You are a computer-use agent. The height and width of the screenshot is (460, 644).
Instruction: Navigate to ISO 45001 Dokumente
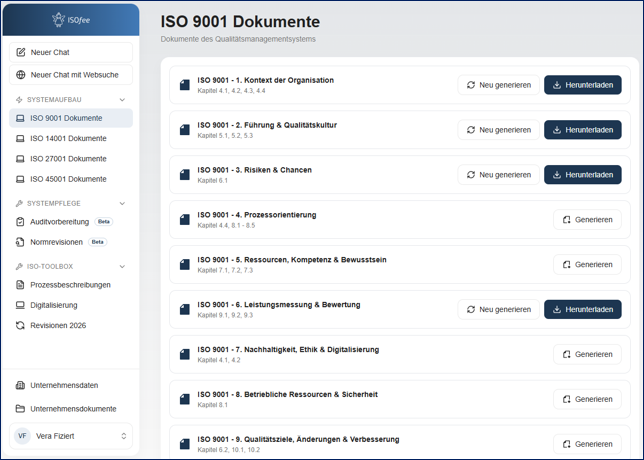71,179
